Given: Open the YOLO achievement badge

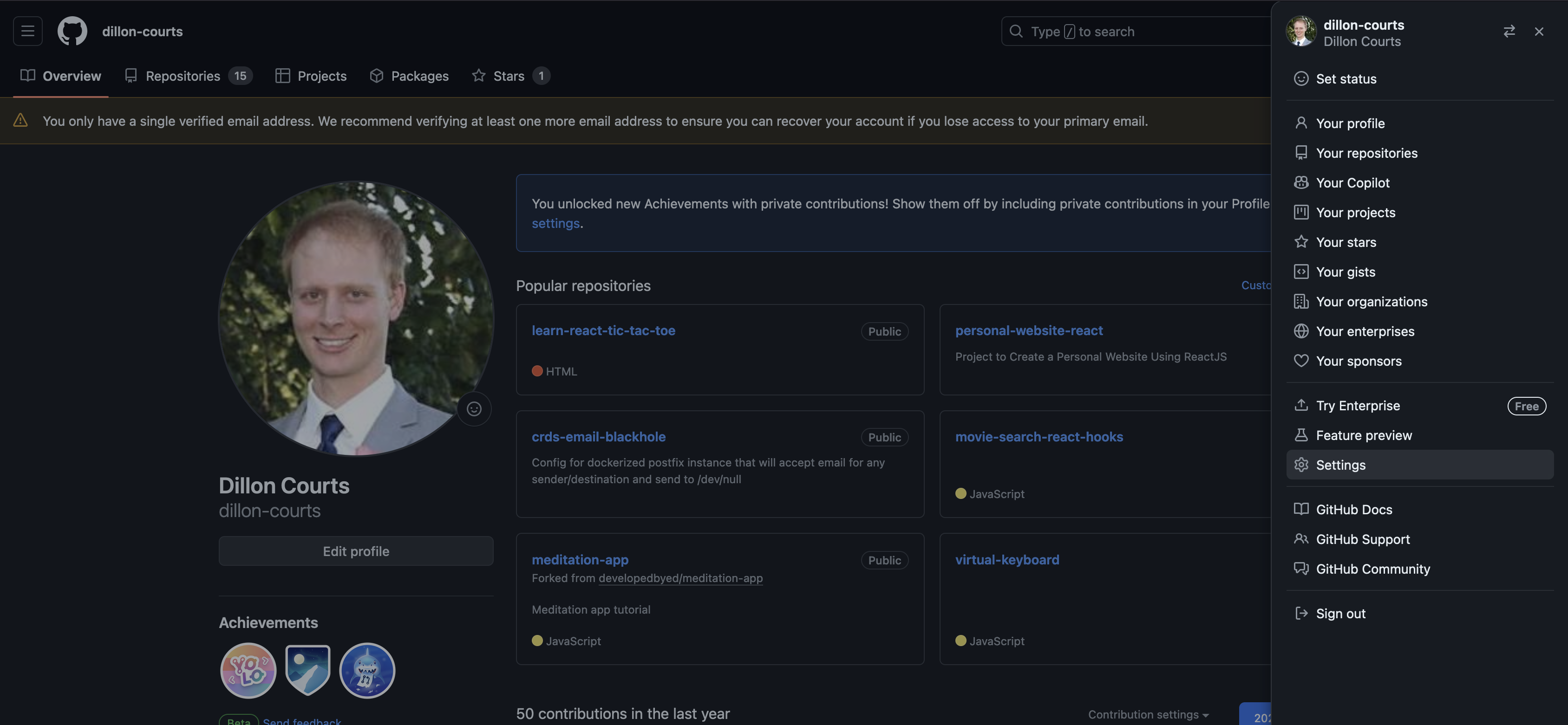Looking at the screenshot, I should tap(248, 670).
